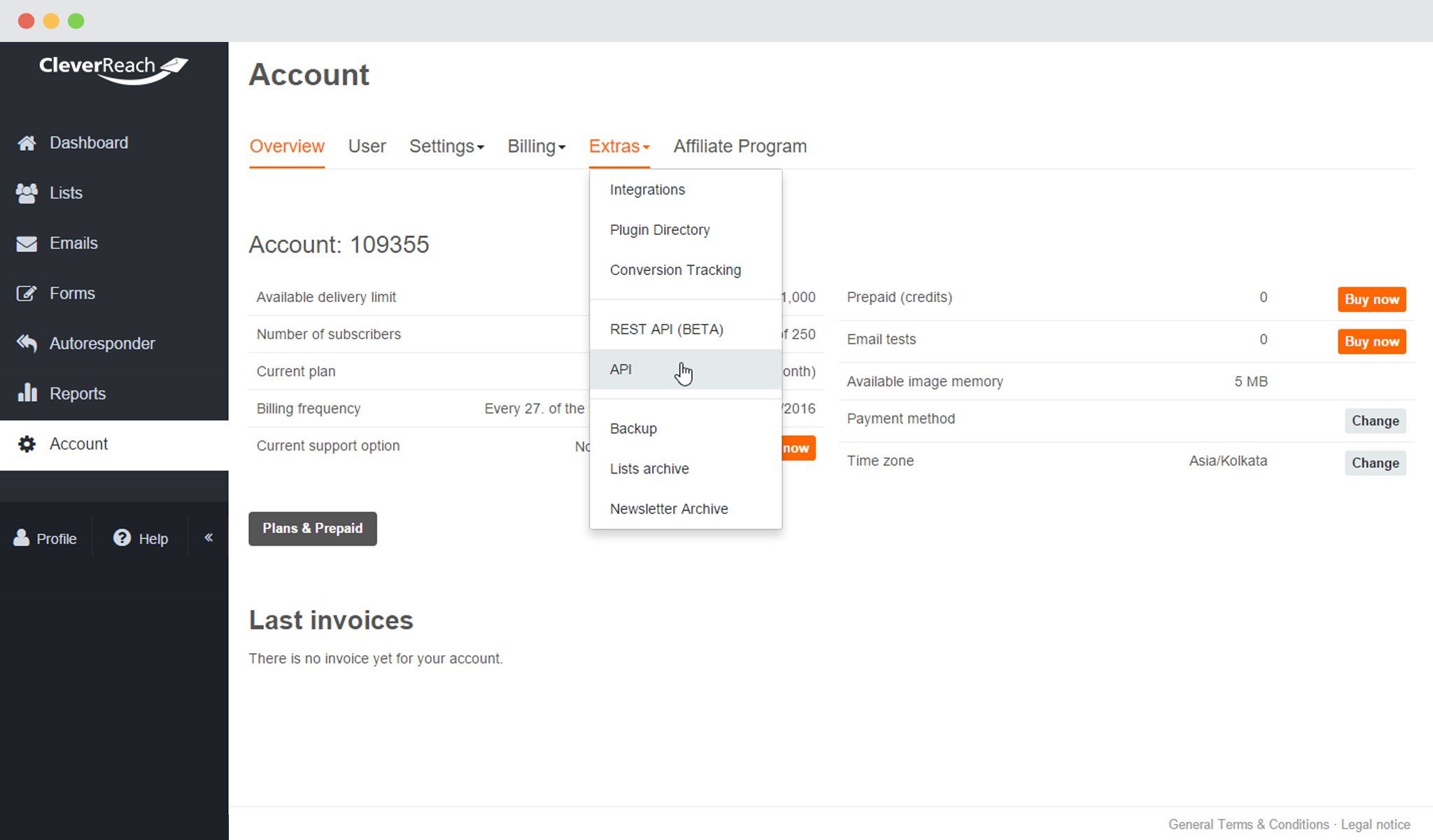Click the Autoresponder icon in sidebar
This screenshot has height=840, width=1433.
[x=28, y=343]
